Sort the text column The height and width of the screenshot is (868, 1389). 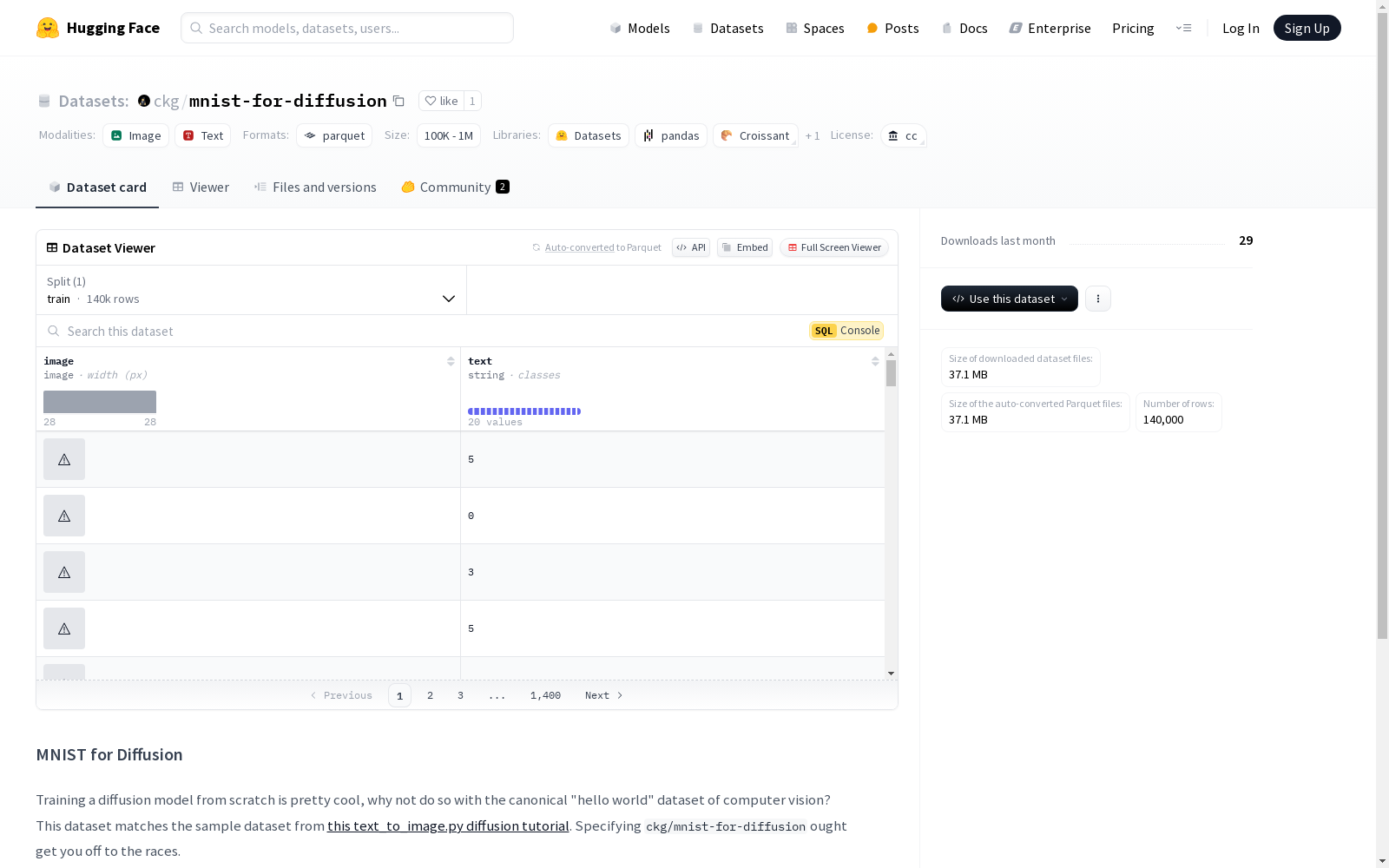pos(875,361)
